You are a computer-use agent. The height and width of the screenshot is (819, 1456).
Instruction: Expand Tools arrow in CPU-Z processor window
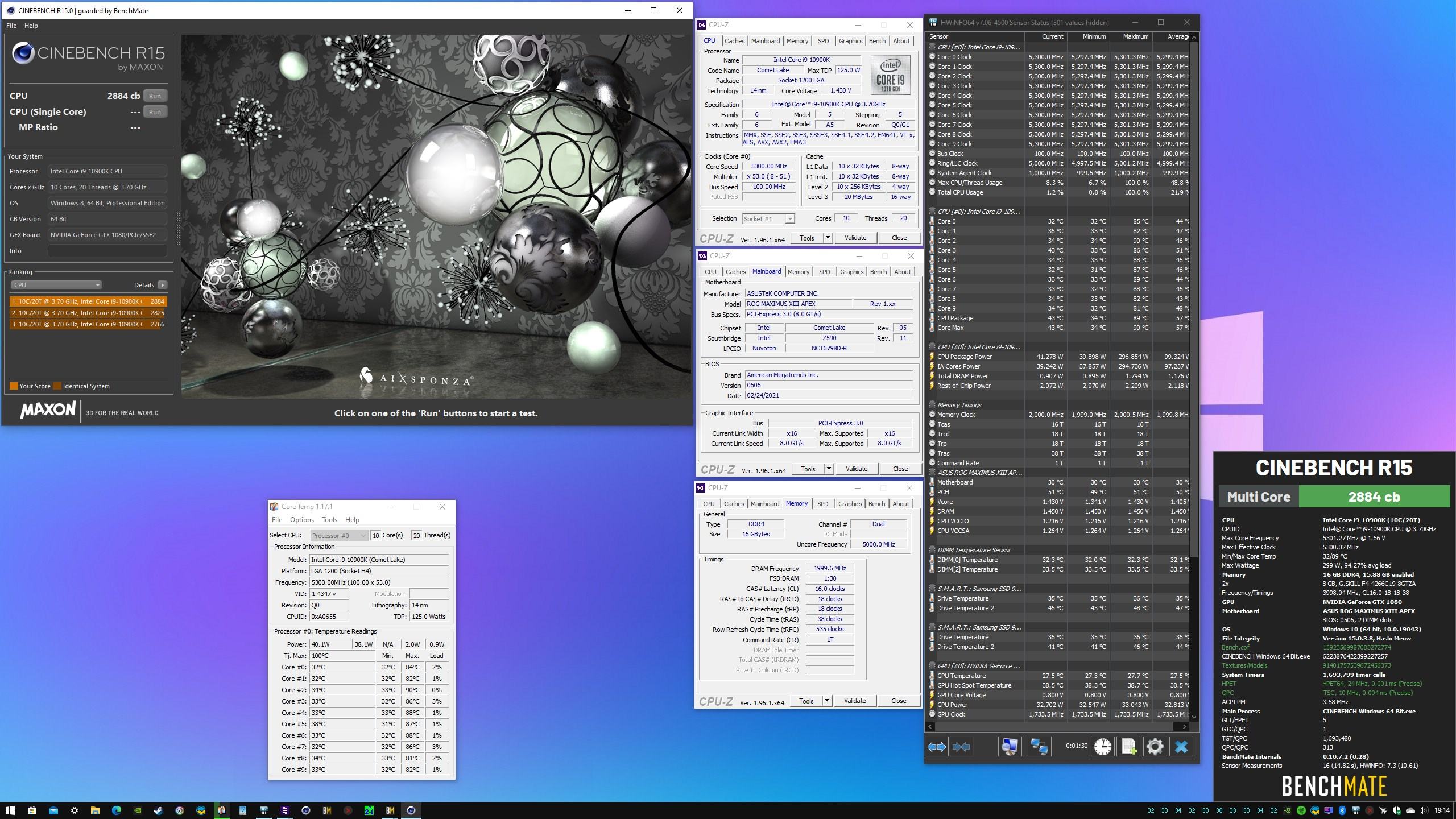pyautogui.click(x=828, y=238)
